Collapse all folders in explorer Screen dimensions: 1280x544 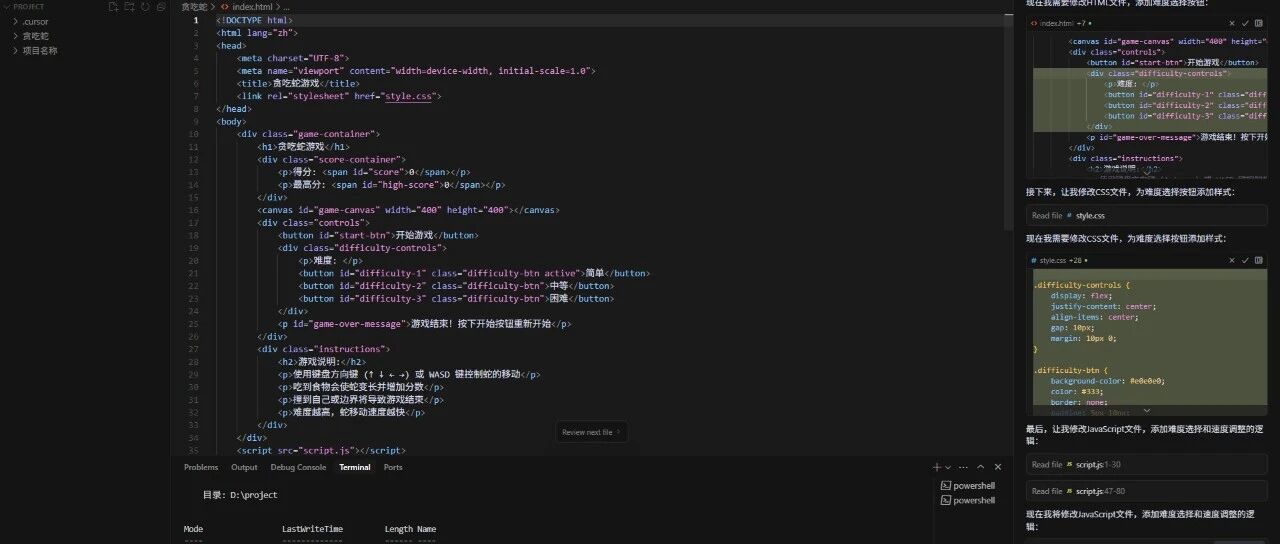pos(161,7)
